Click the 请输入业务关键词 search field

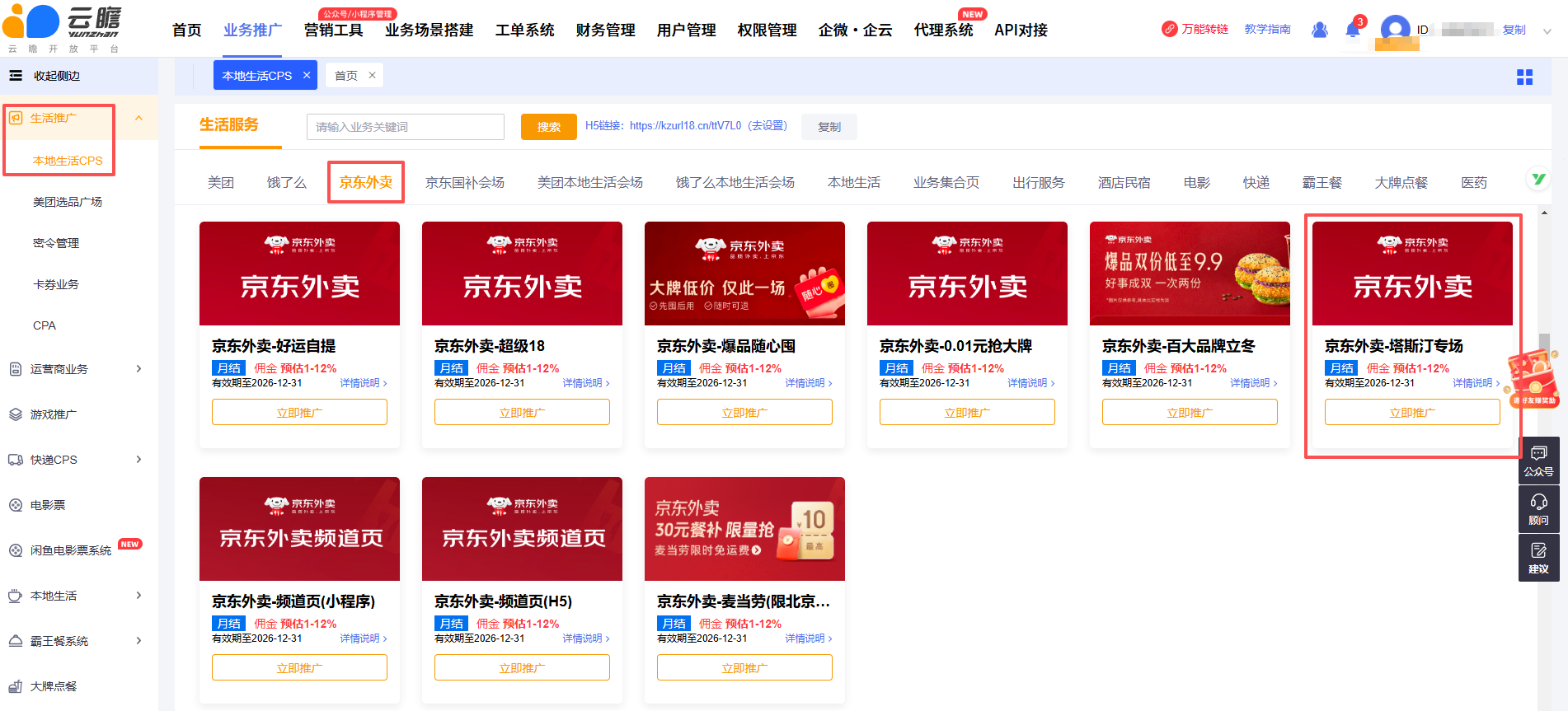click(x=405, y=127)
